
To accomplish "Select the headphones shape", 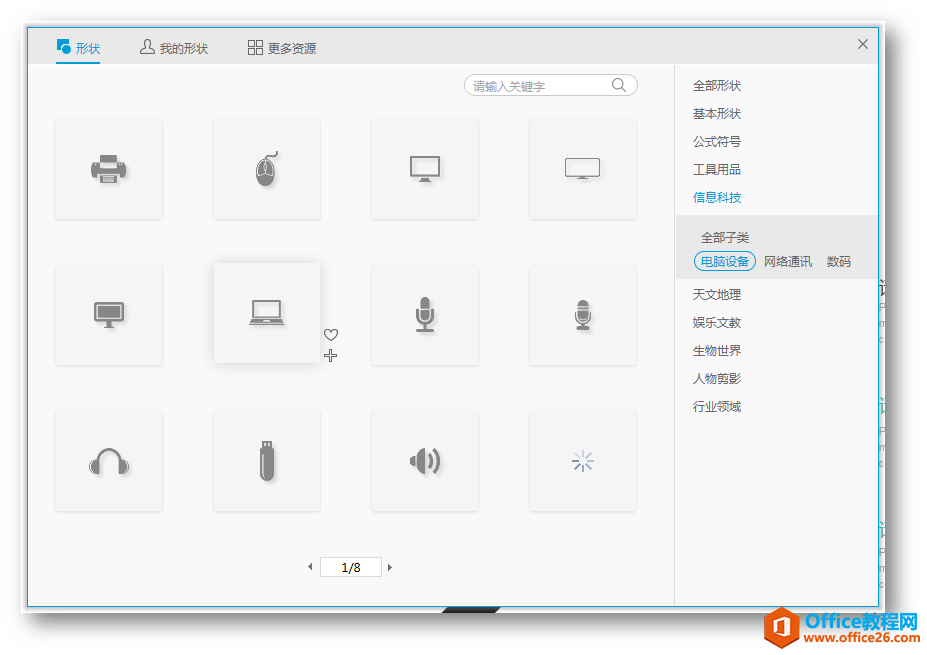I will [108, 460].
